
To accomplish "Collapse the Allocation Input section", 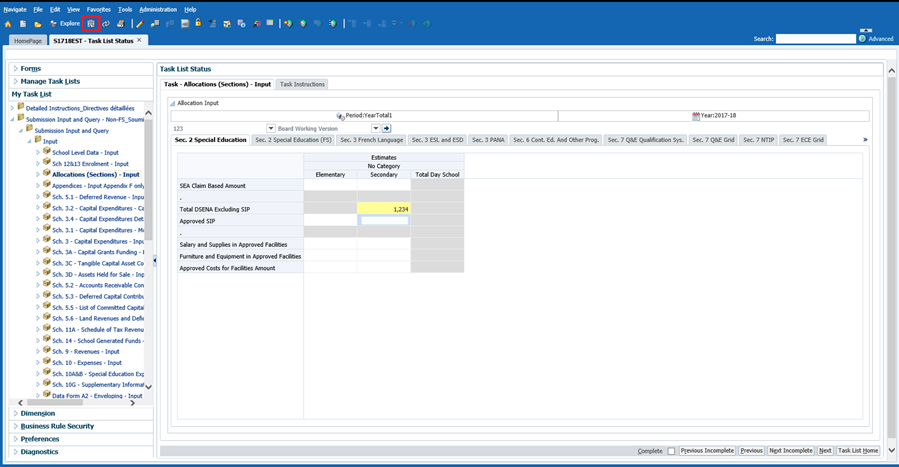I will [171, 103].
